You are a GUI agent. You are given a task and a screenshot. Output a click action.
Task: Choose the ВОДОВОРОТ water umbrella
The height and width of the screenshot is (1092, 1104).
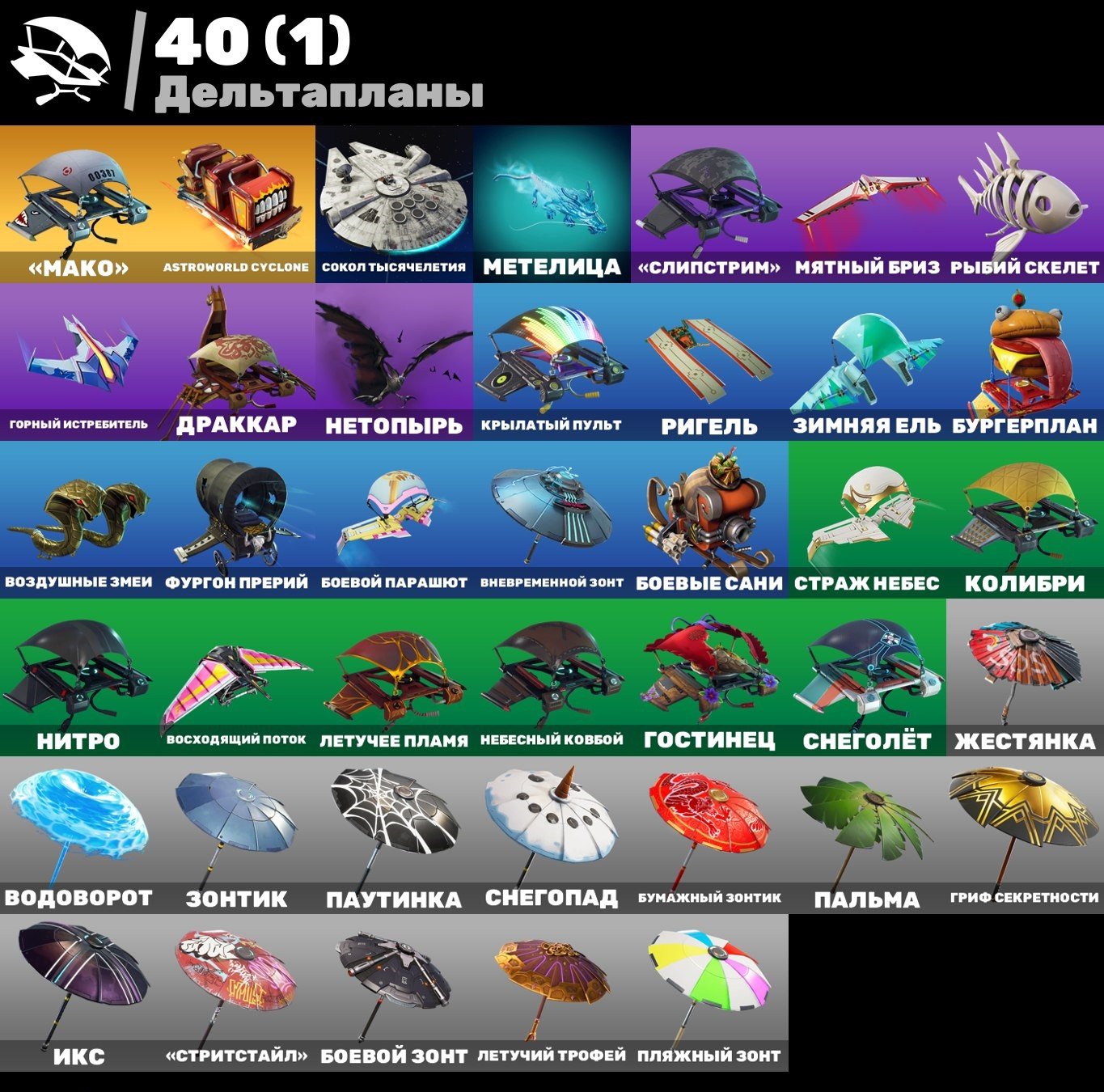pyautogui.click(x=78, y=835)
